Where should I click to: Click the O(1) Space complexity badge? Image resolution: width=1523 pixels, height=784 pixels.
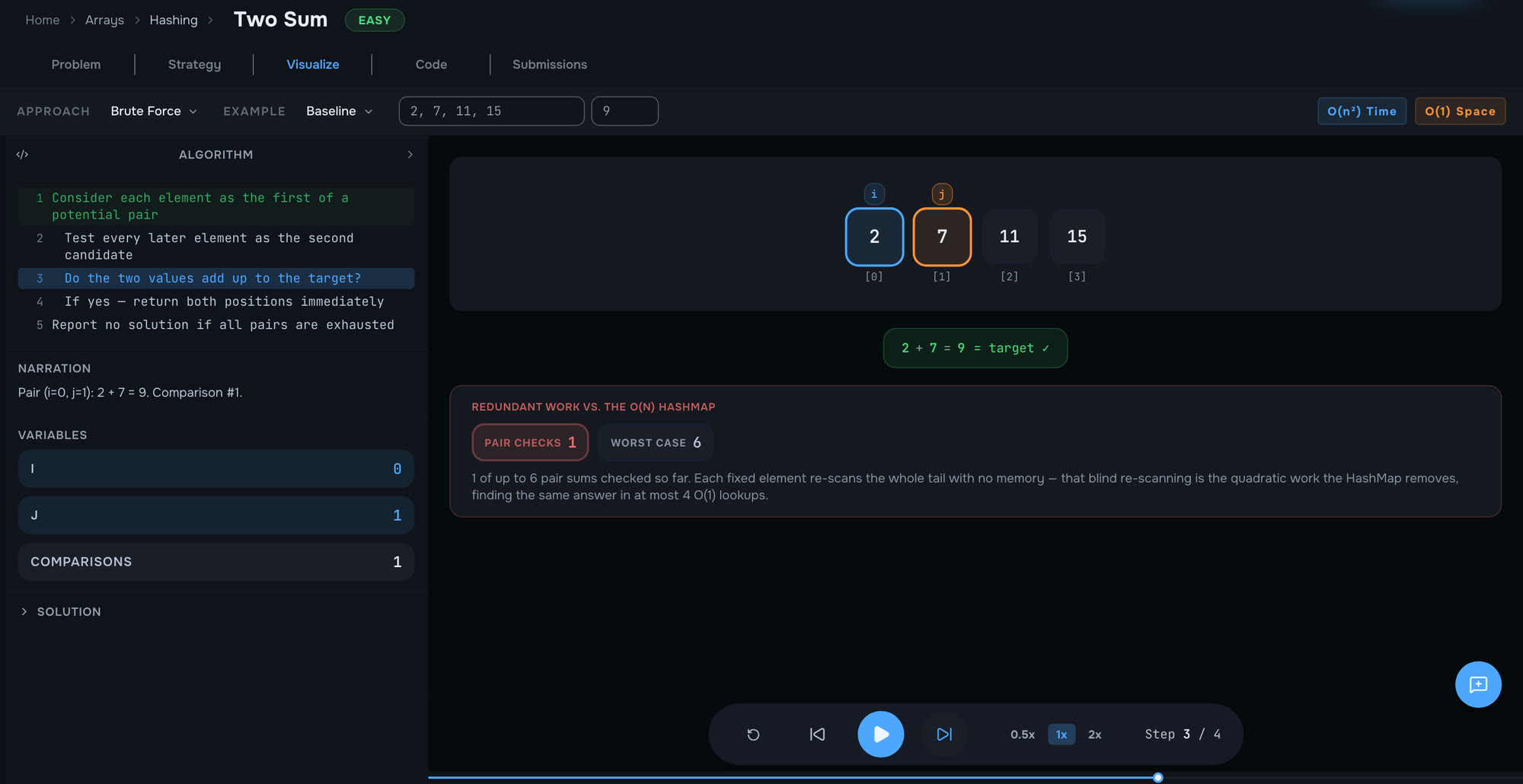pyautogui.click(x=1460, y=111)
